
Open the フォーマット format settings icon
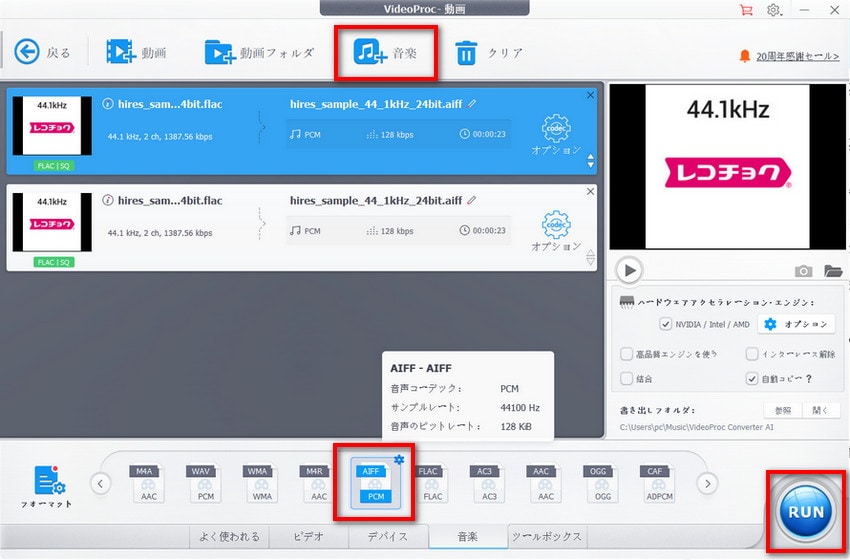[48, 486]
